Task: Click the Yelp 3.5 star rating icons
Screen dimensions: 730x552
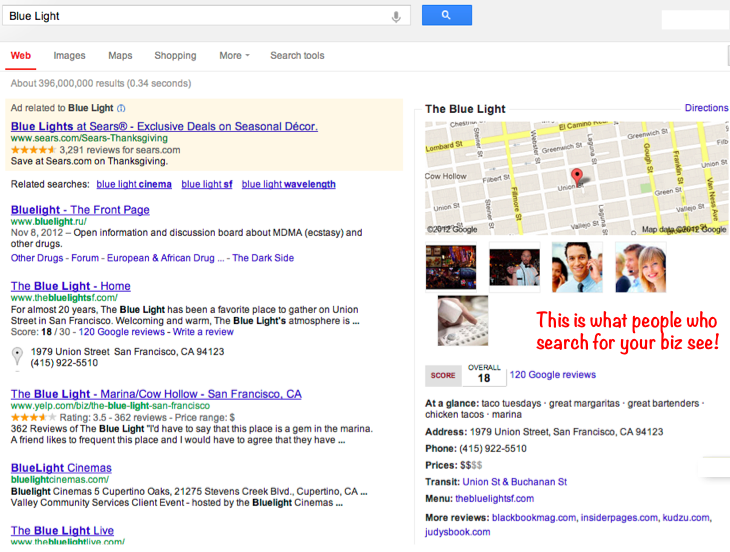Action: [x=33, y=417]
